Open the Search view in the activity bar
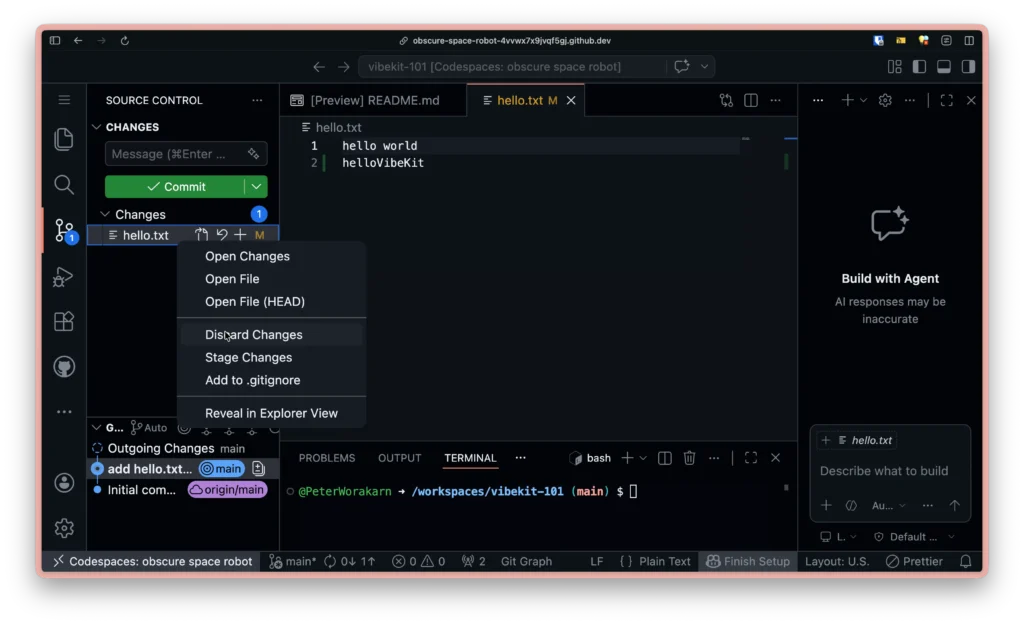The image size is (1024, 625). click(63, 185)
